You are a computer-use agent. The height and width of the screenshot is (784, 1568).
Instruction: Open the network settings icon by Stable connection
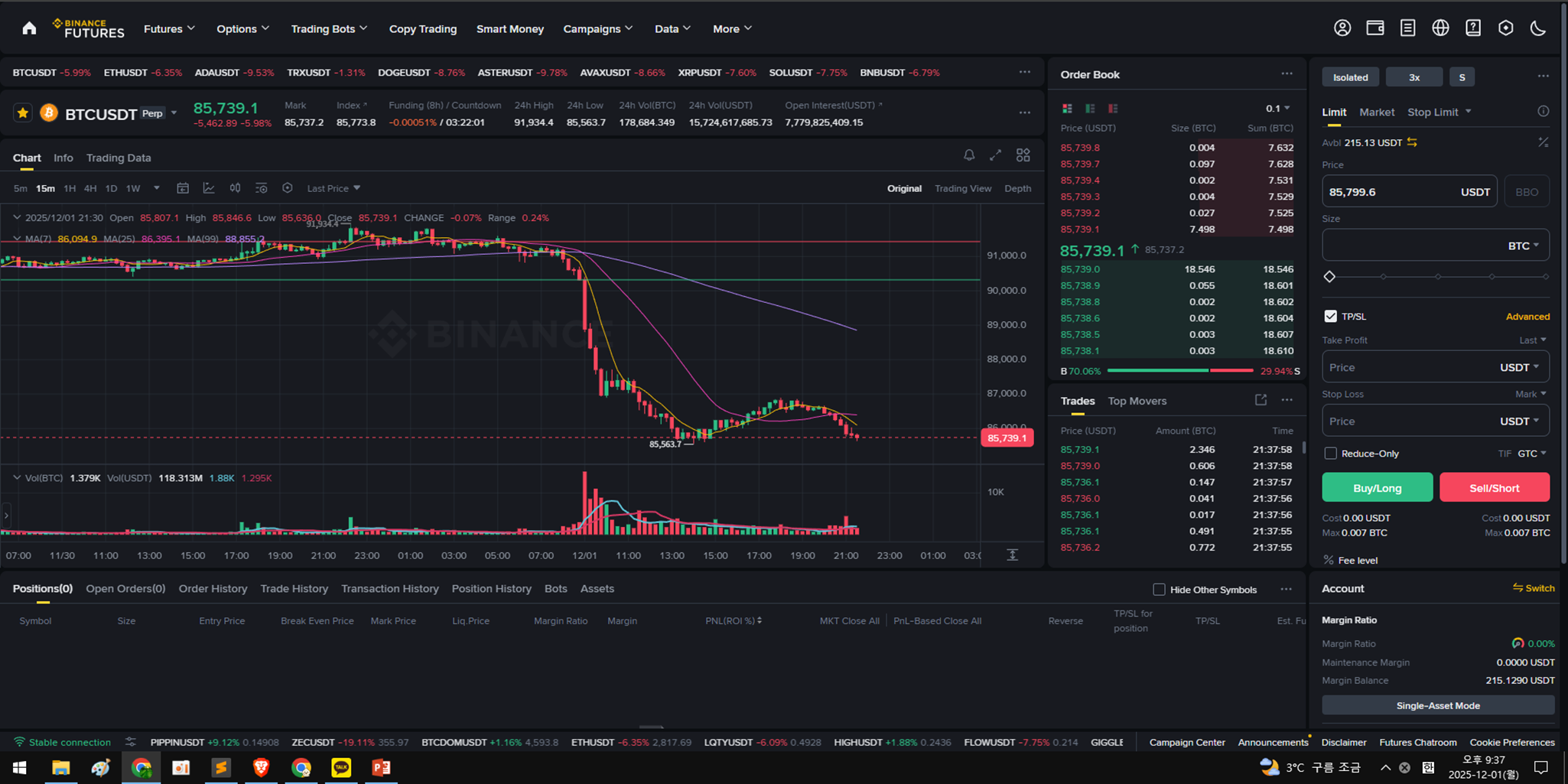[131, 742]
